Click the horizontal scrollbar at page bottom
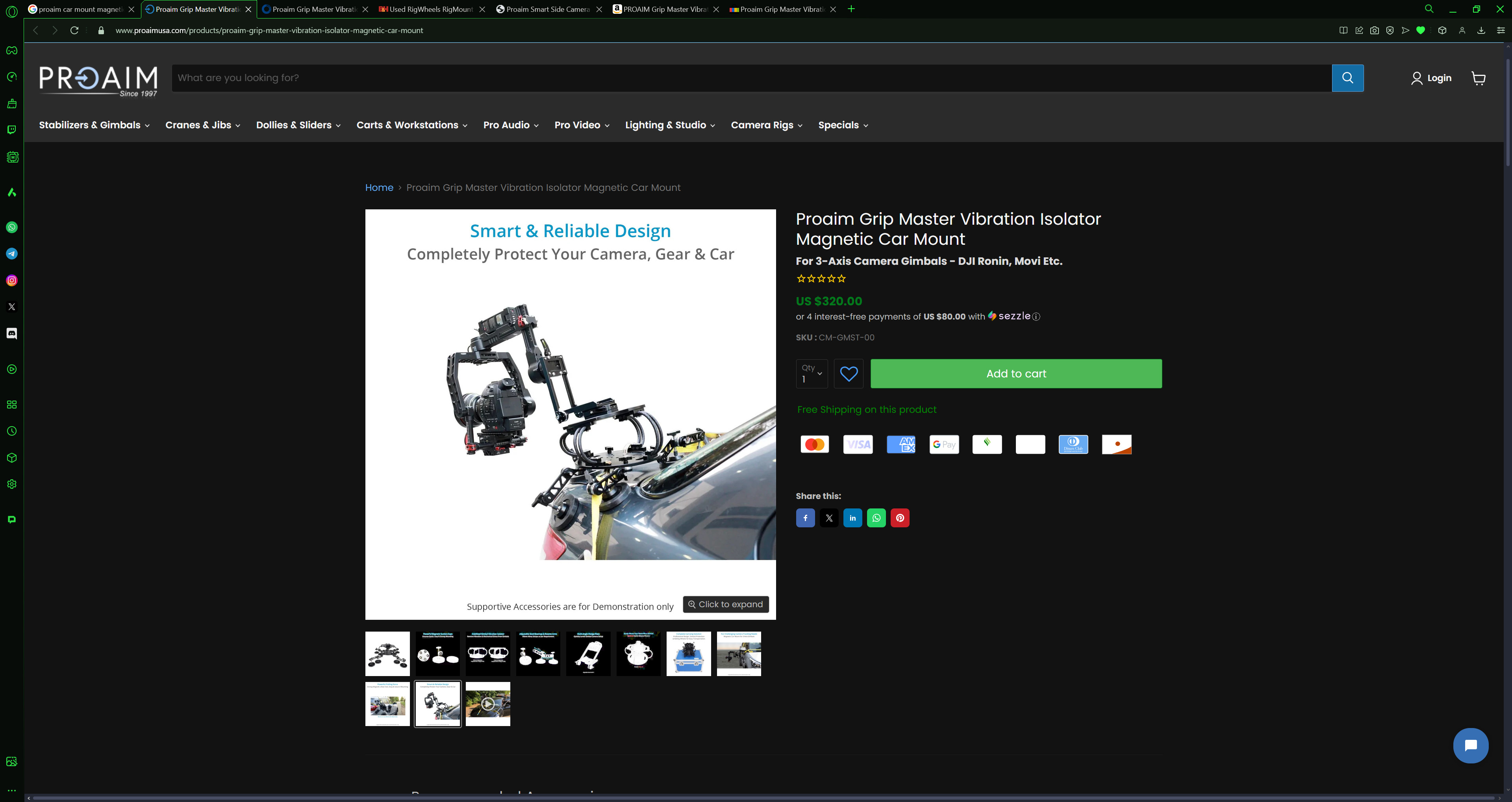Viewport: 1512px width, 802px height. pos(763,798)
